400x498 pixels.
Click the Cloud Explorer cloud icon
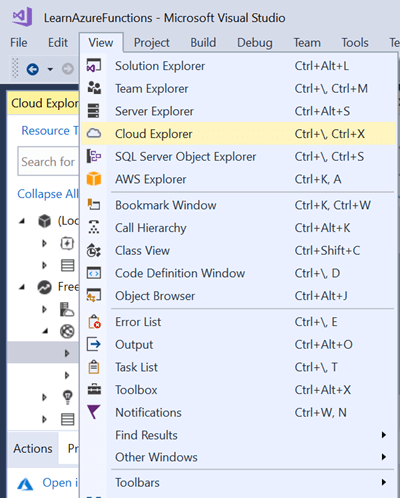94,133
